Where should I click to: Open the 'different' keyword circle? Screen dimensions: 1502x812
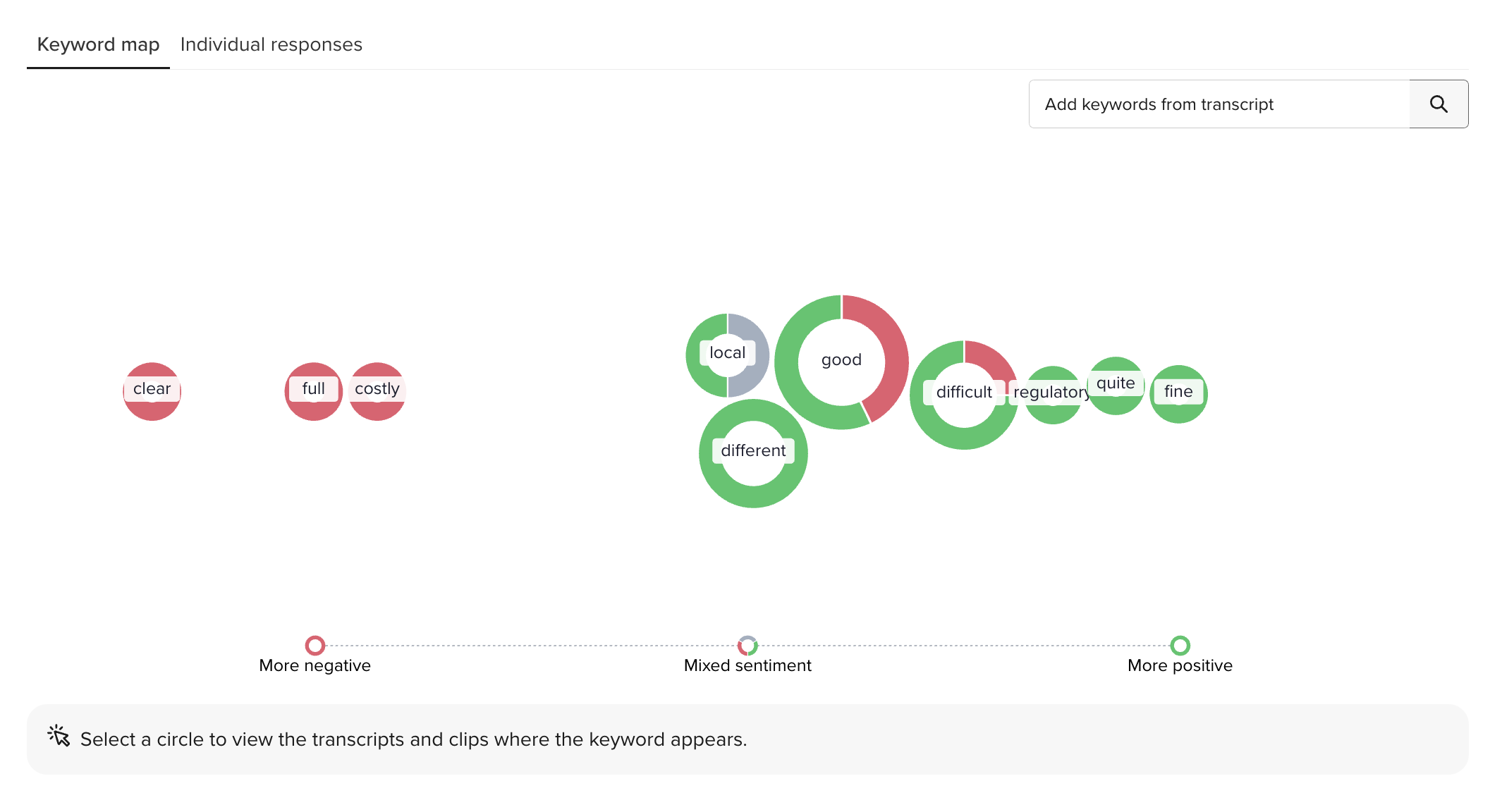[753, 452]
